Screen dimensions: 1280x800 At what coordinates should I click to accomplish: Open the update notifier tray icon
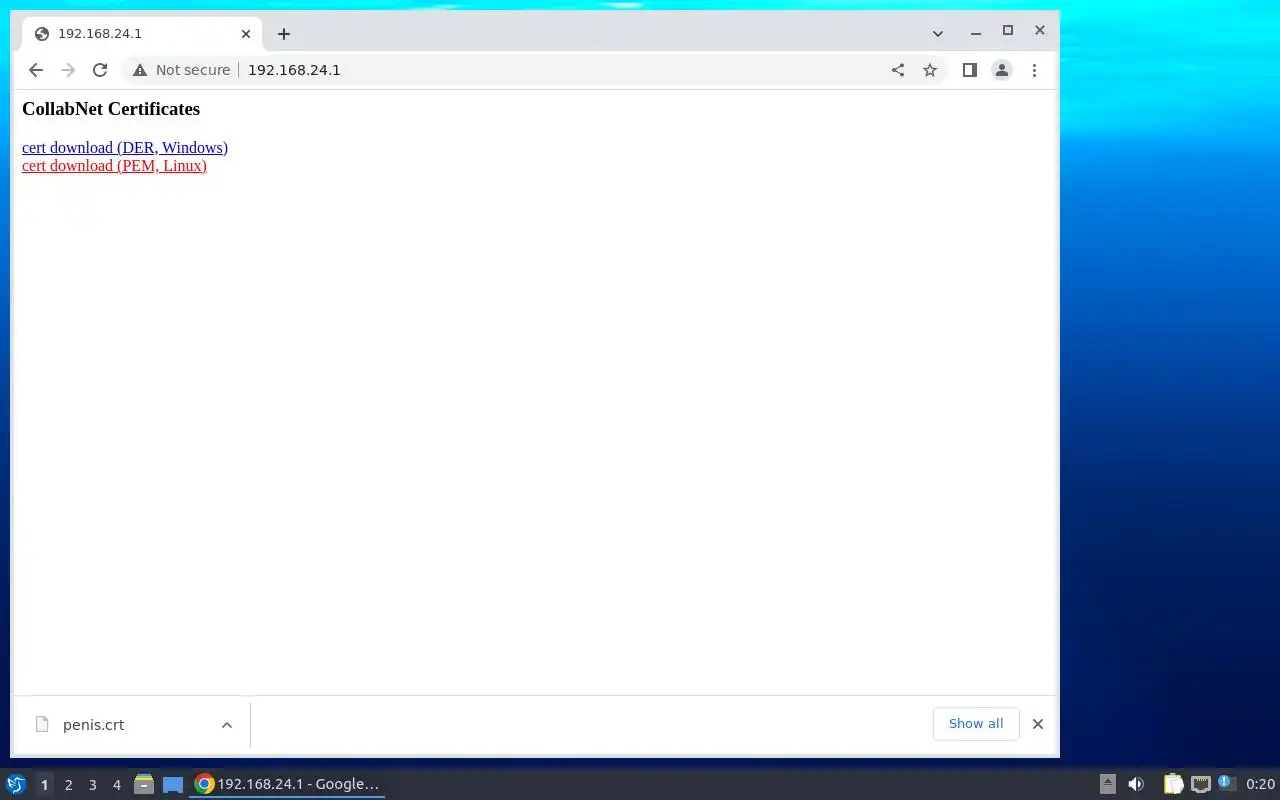(1226, 783)
